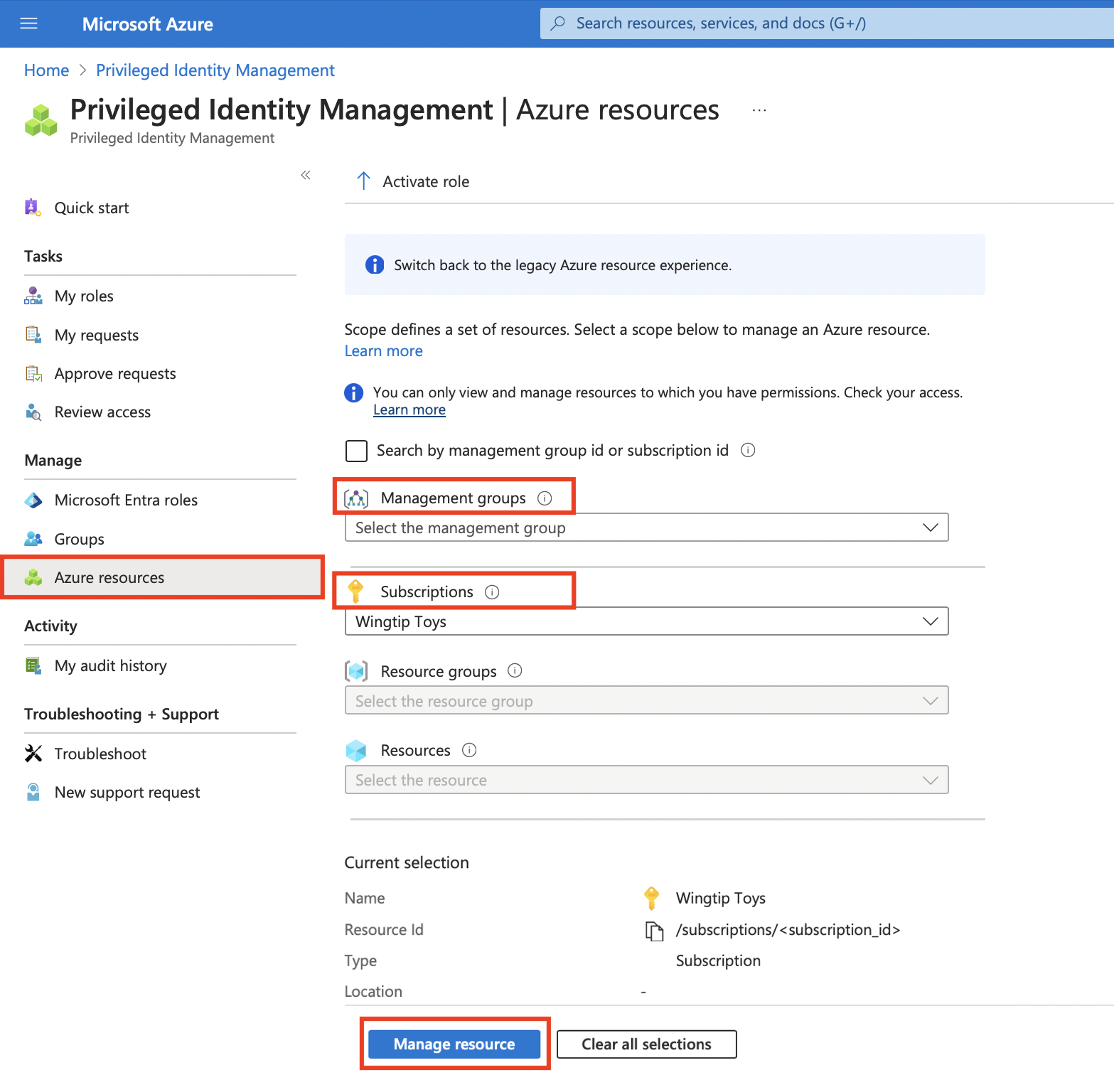Screen dimensions: 1114x1092
Task: Click the Subscriptions key icon
Action: point(356,591)
